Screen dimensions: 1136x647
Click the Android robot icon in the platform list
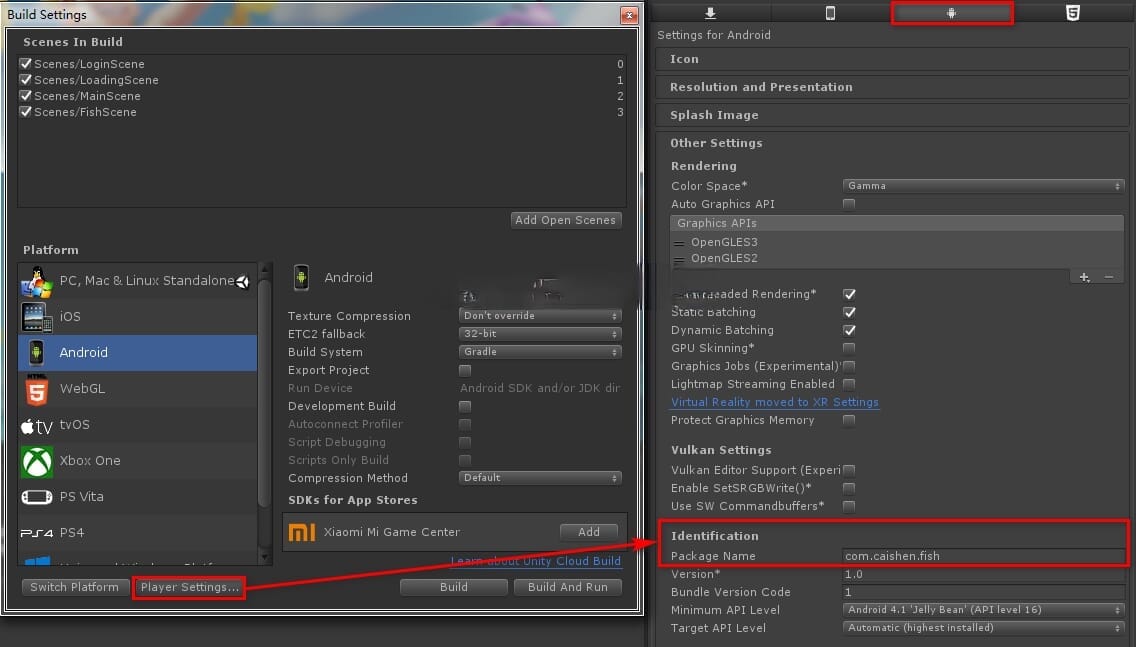tap(36, 353)
